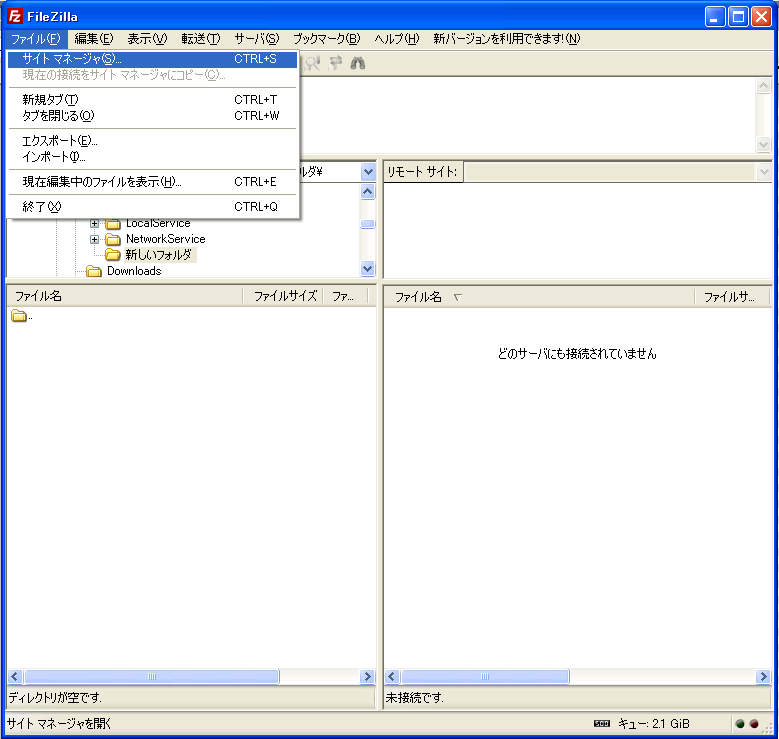The image size is (779, 739).
Task: Click the window resize grip in status bar corner
Action: click(x=768, y=728)
